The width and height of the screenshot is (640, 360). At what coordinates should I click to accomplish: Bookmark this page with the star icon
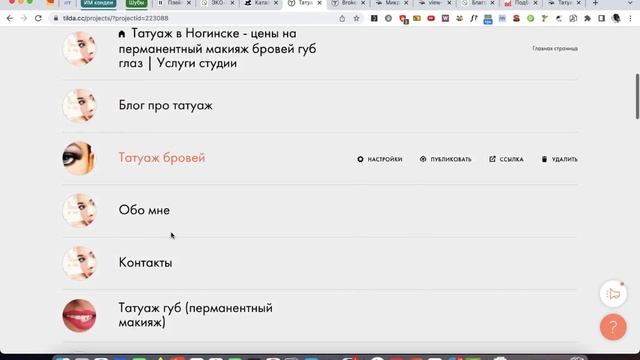pos(356,18)
